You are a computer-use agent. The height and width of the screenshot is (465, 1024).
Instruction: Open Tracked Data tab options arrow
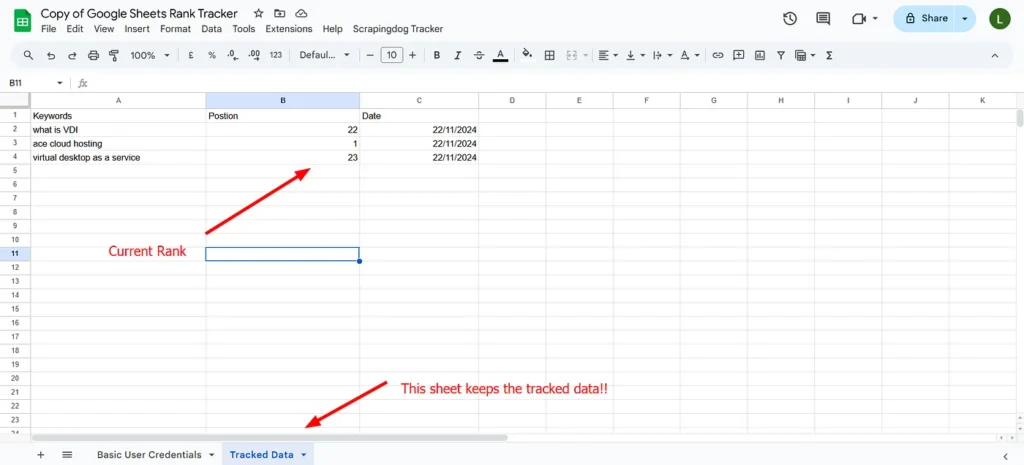[303, 455]
